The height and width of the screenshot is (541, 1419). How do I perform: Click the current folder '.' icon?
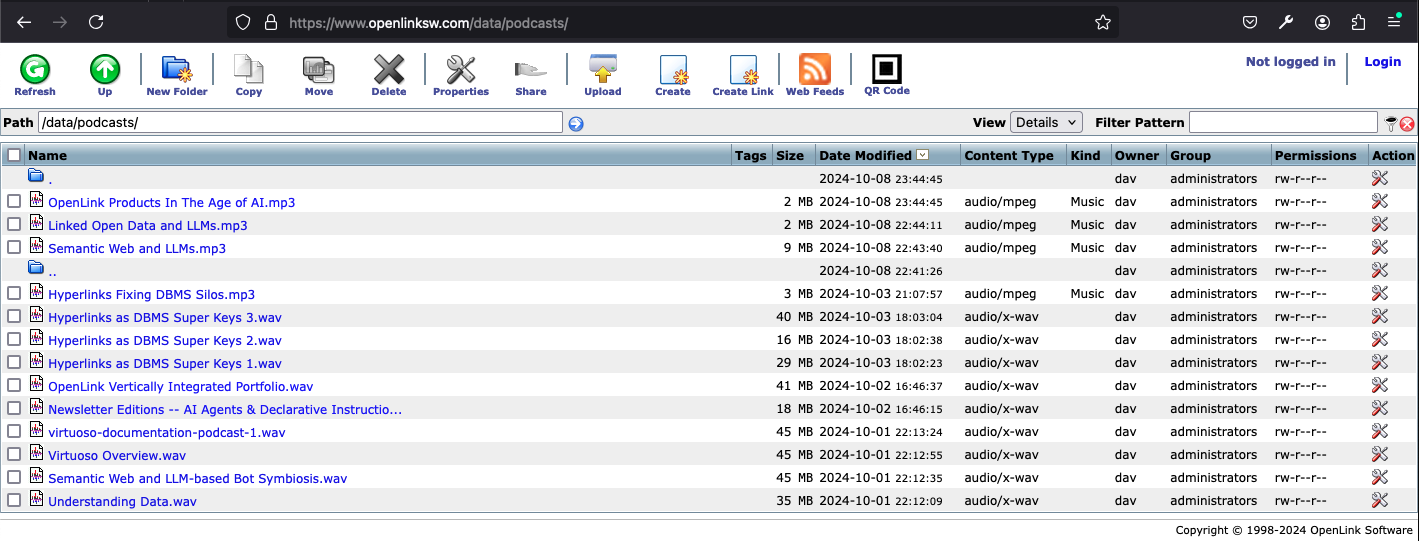[36, 176]
